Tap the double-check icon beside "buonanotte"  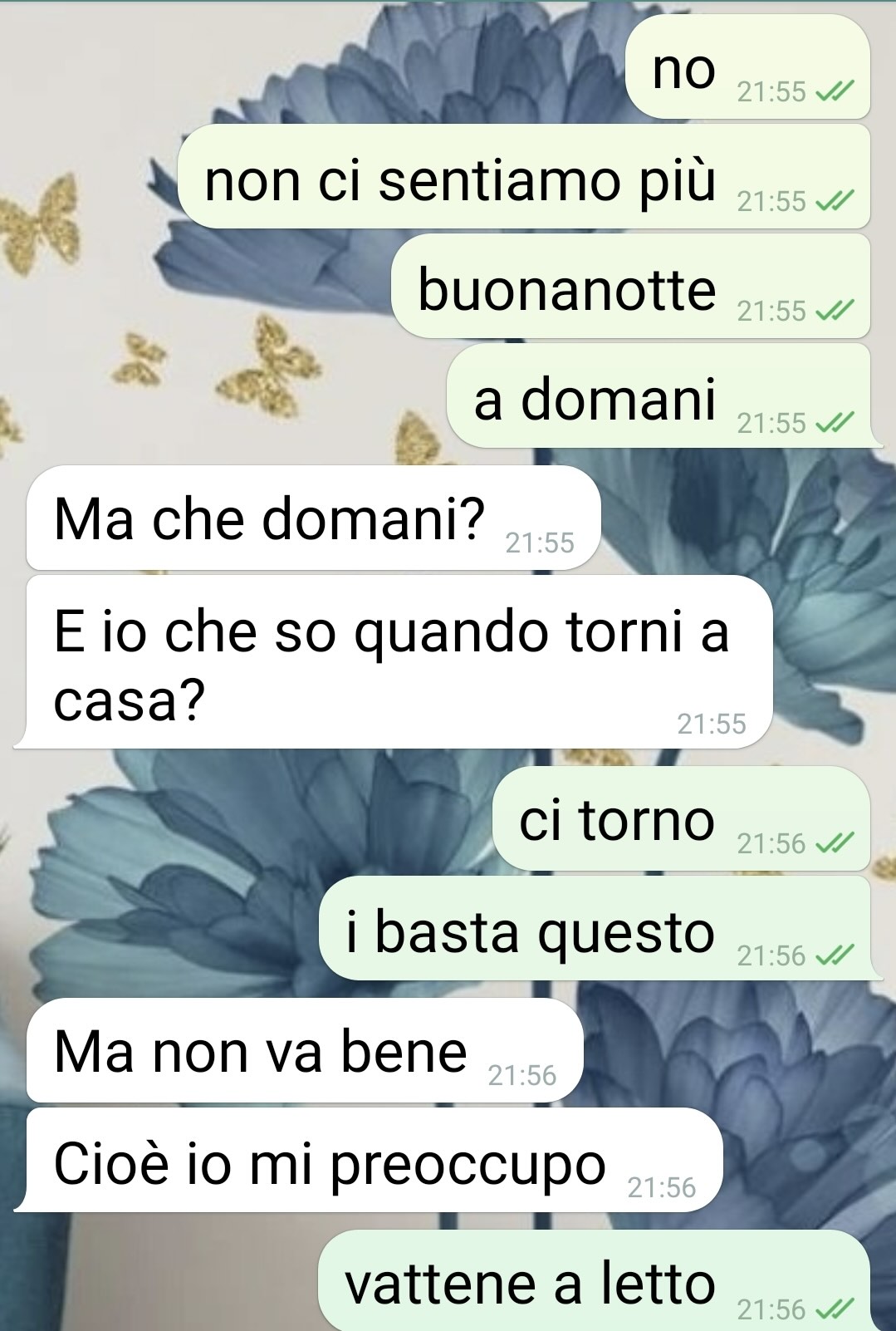tap(835, 311)
